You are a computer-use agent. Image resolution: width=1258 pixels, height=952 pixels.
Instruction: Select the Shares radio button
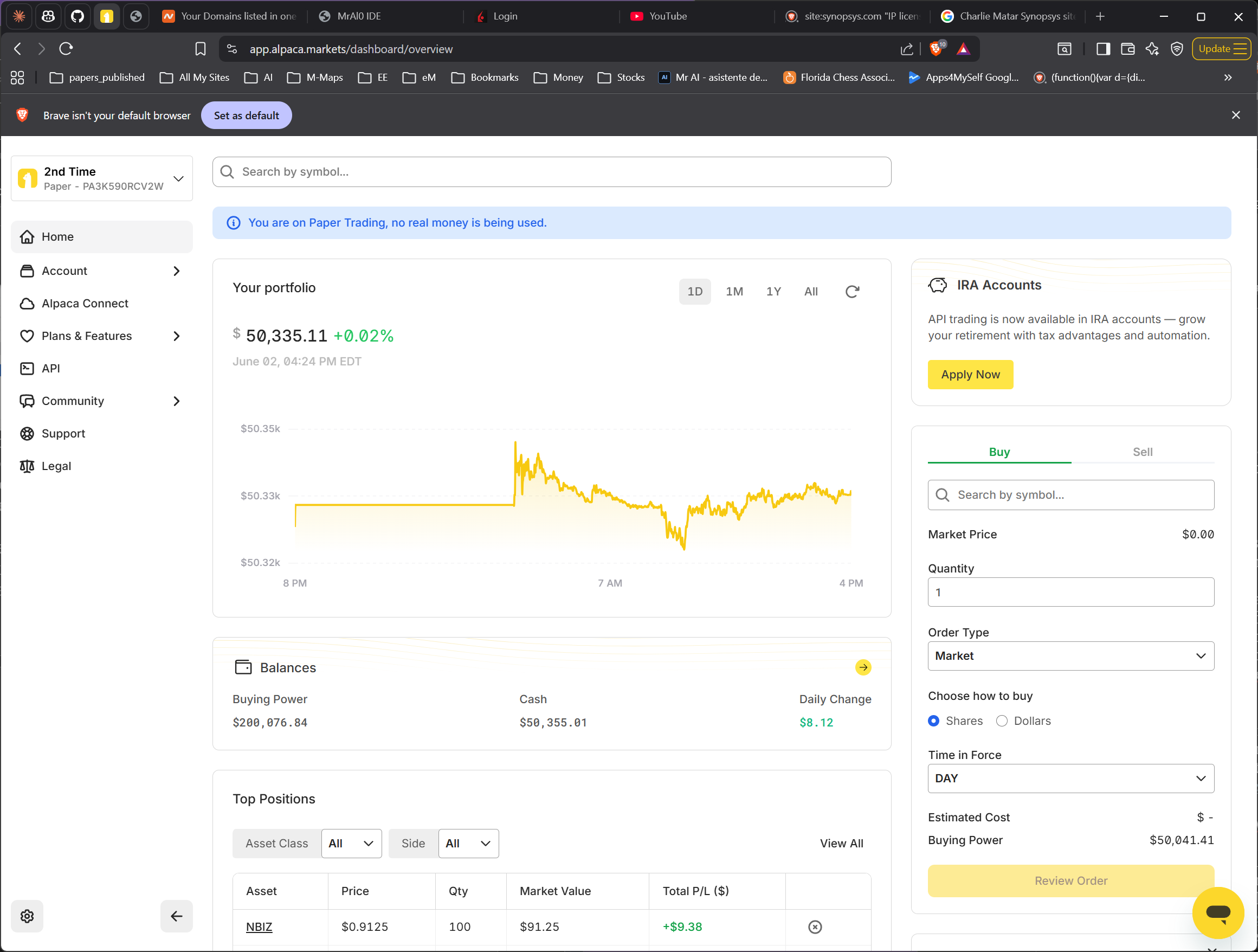[x=933, y=721]
